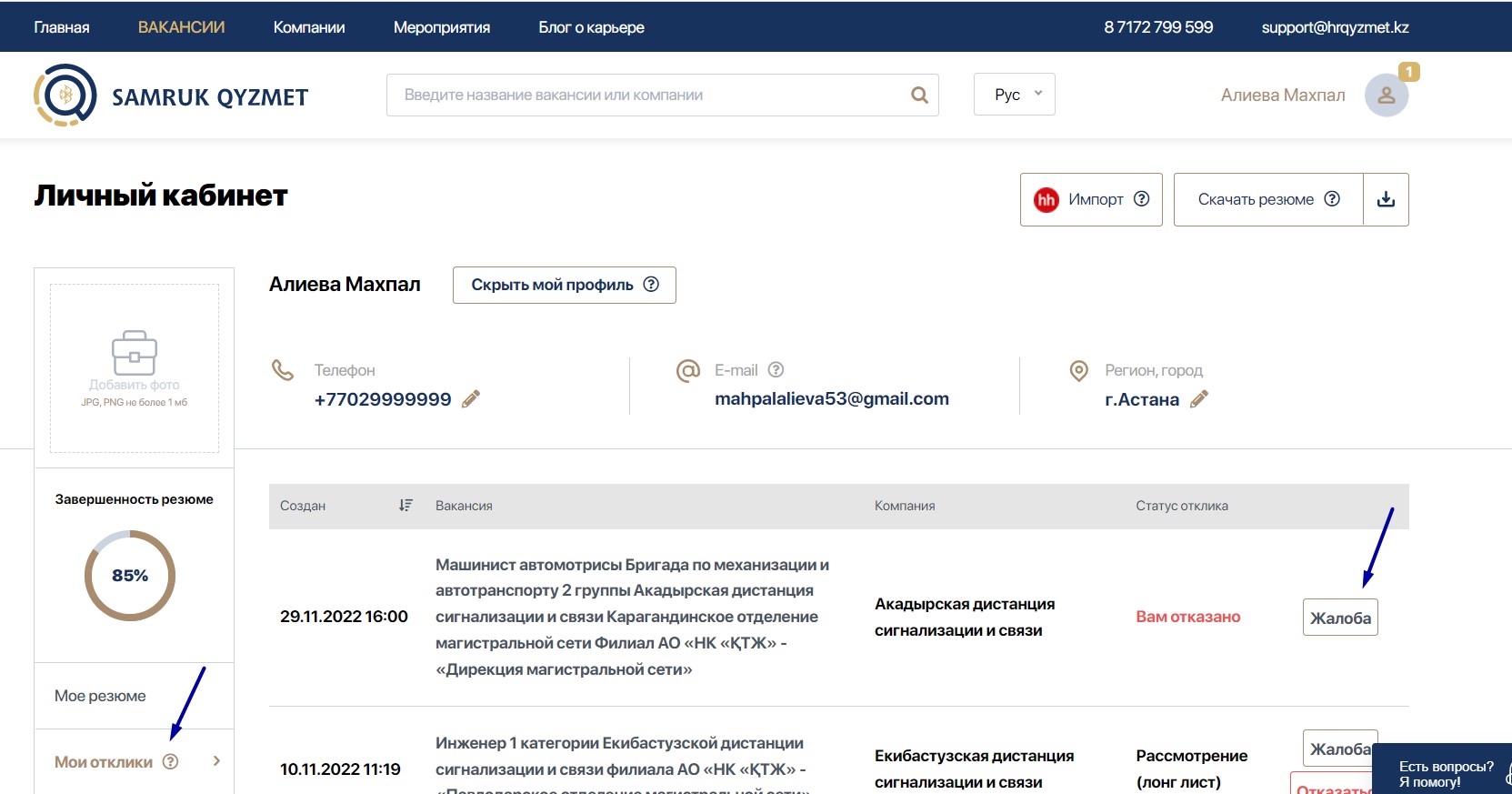The image size is (1512, 794).
Task: Open the Рус language dropdown
Action: pos(1015,95)
